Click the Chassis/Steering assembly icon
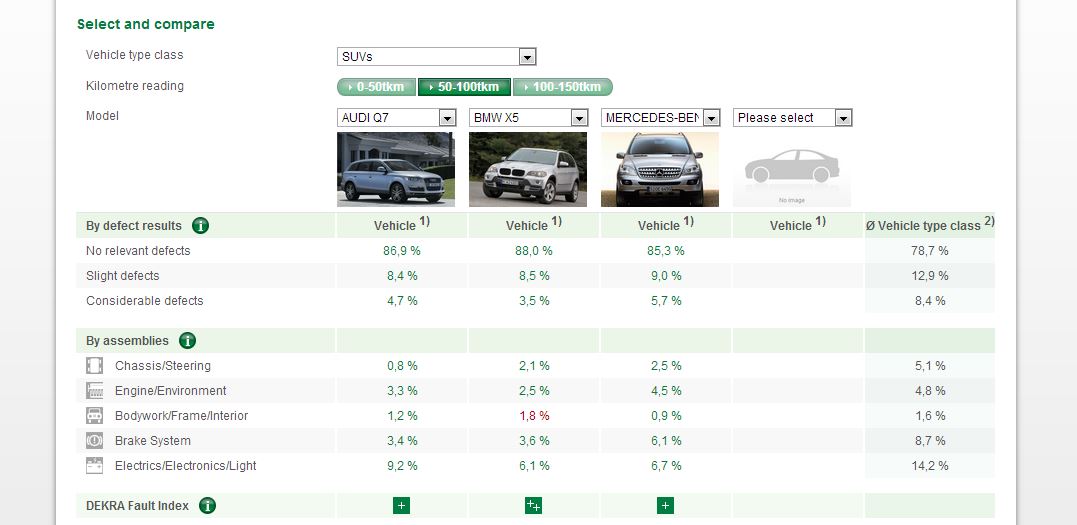The image size is (1077, 525). click(x=95, y=366)
